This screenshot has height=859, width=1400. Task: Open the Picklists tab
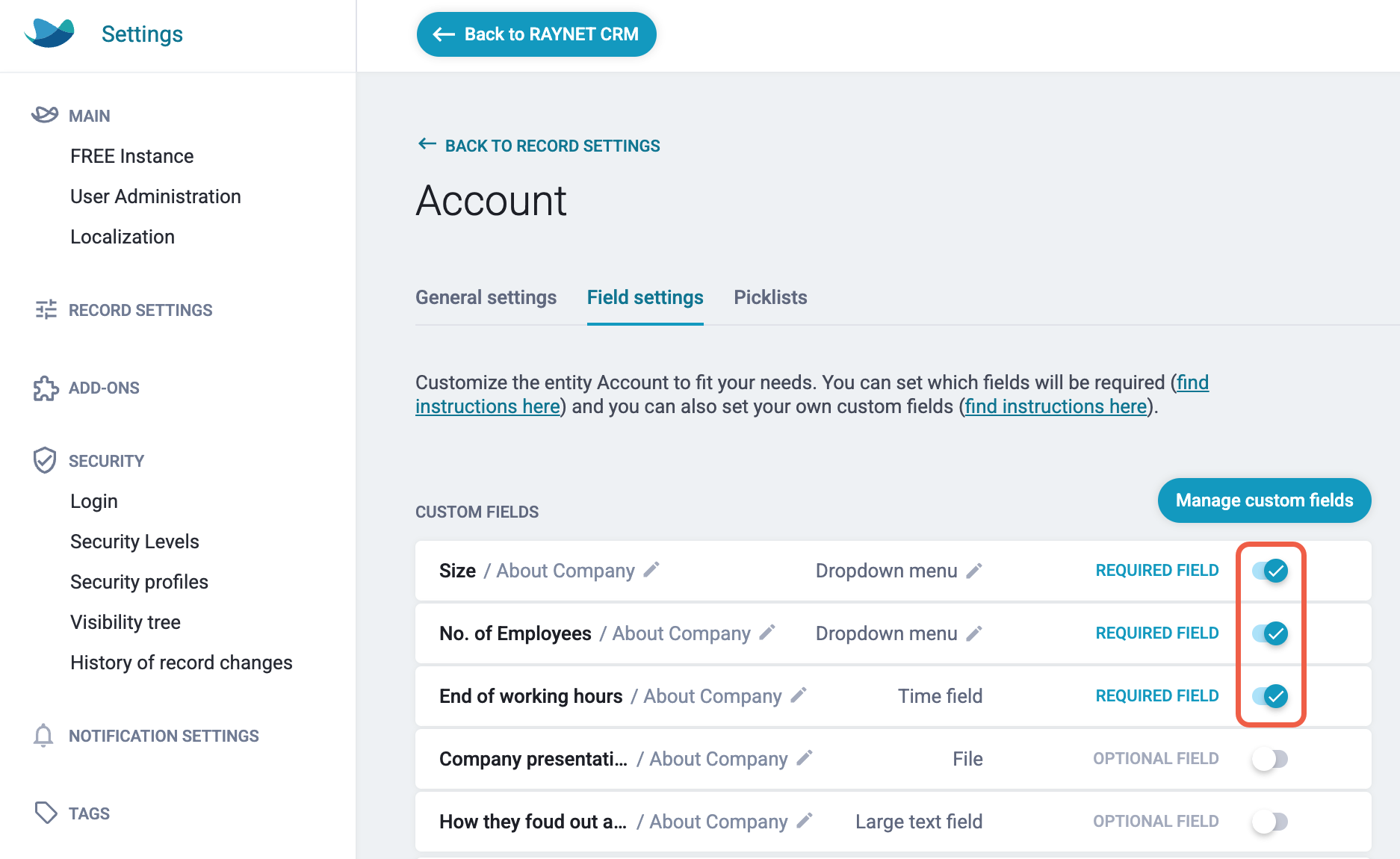[769, 297]
